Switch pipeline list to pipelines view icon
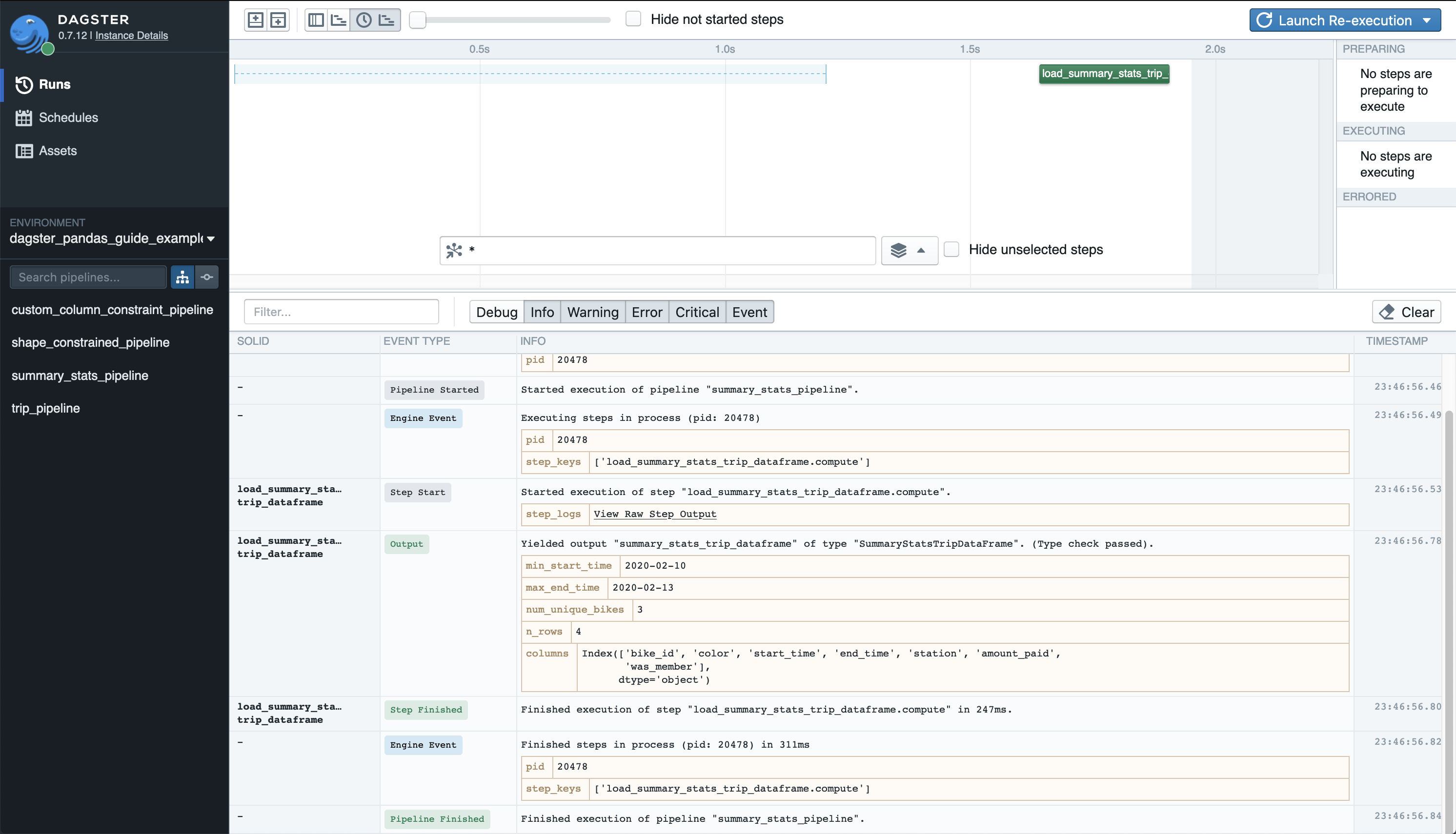The width and height of the screenshot is (1456, 834). (182, 277)
